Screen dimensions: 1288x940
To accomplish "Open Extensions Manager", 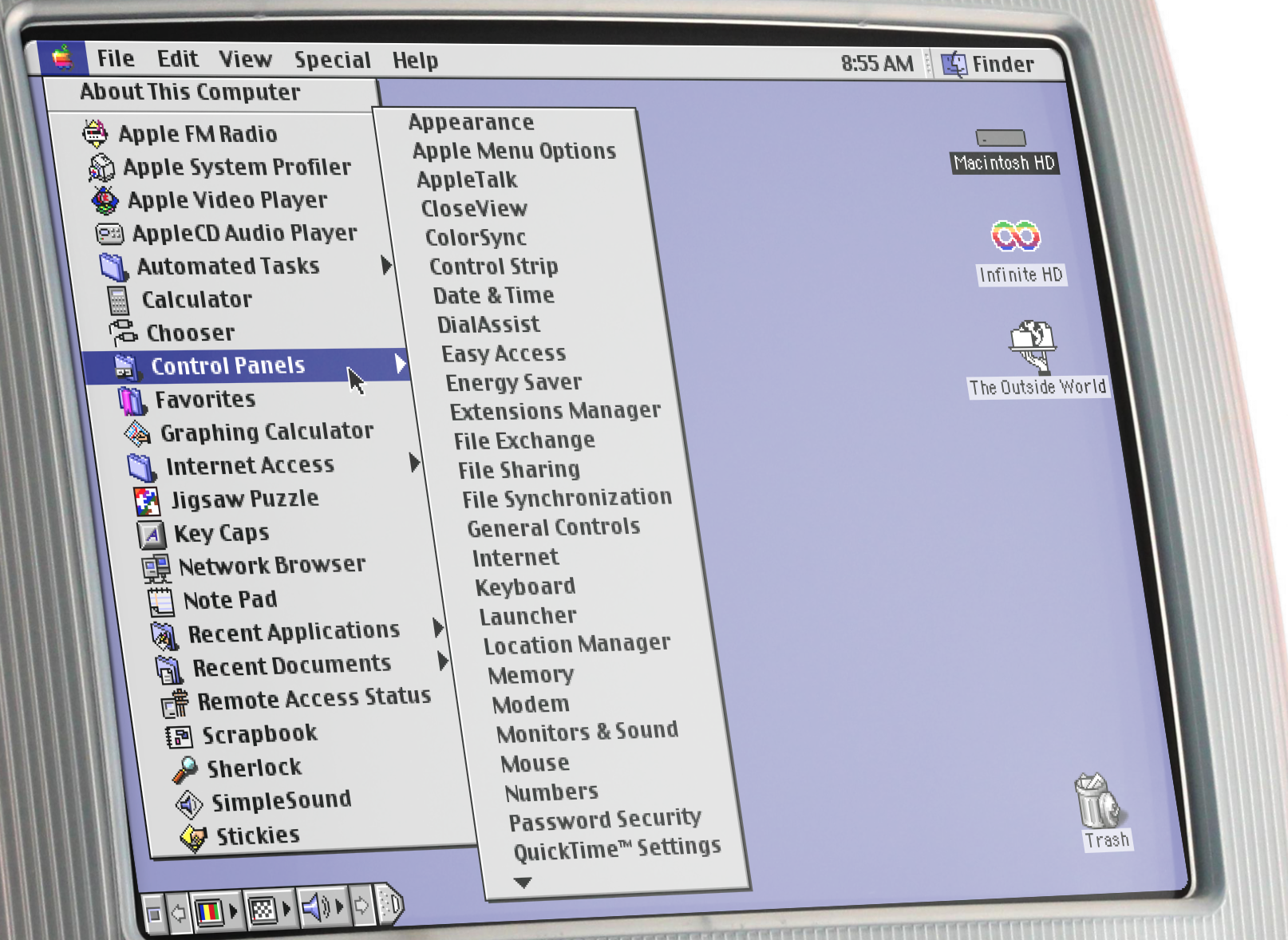I will click(x=555, y=411).
